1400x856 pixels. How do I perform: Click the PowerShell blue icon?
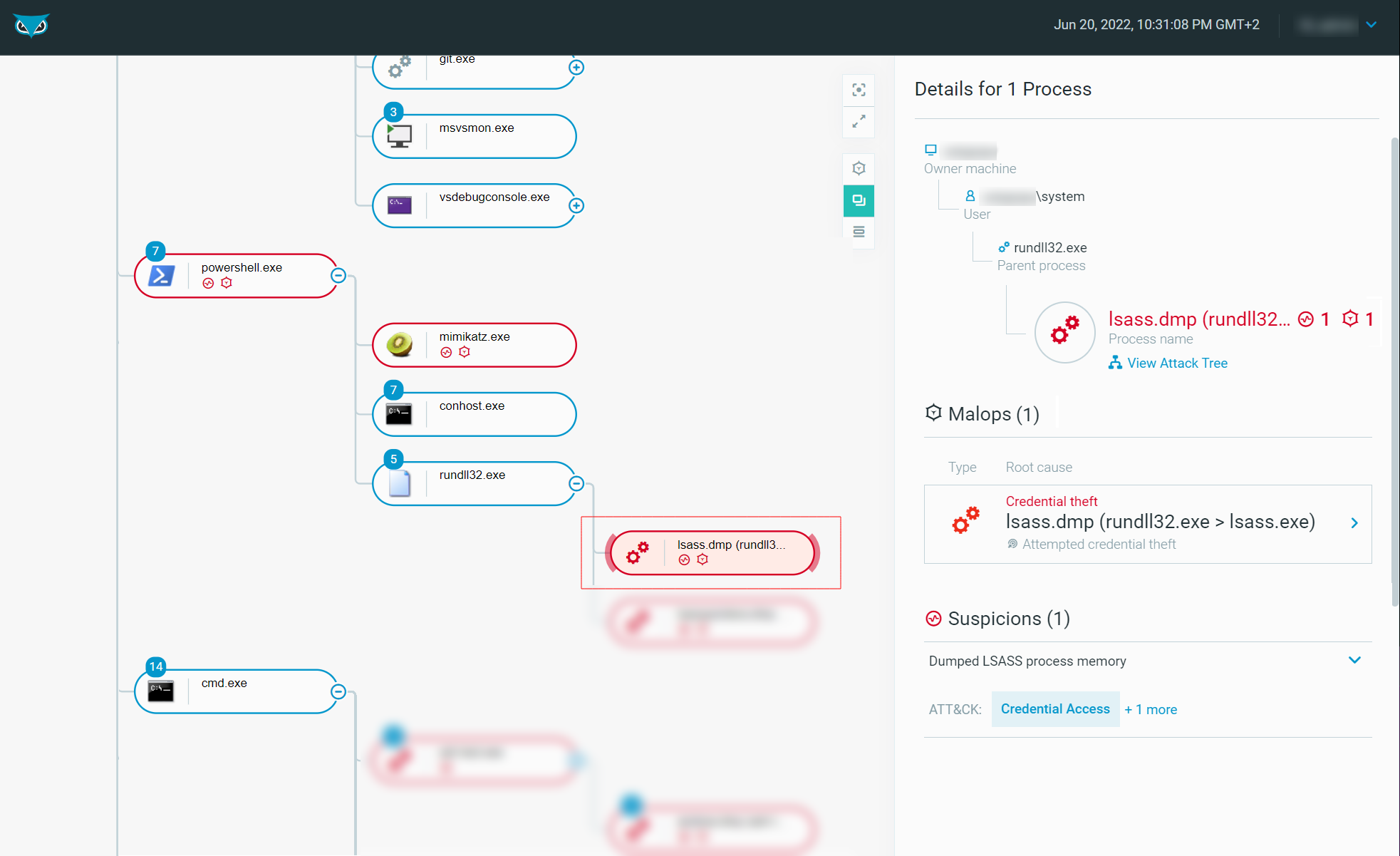point(162,275)
